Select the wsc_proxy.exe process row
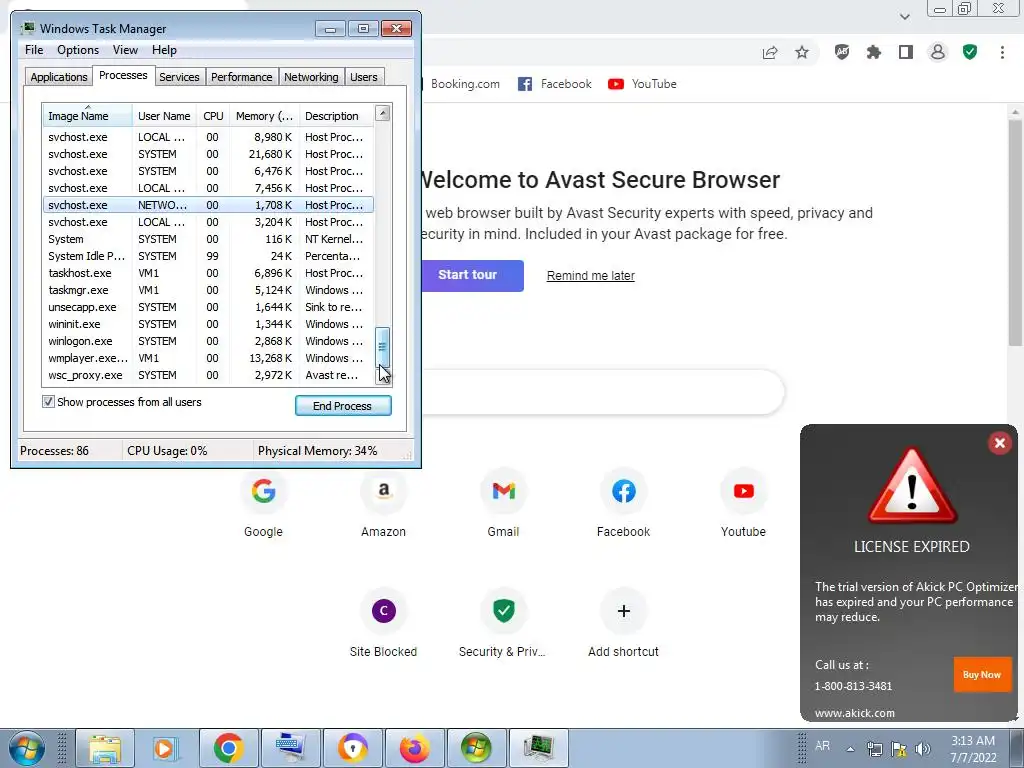This screenshot has height=768, width=1024. point(208,375)
